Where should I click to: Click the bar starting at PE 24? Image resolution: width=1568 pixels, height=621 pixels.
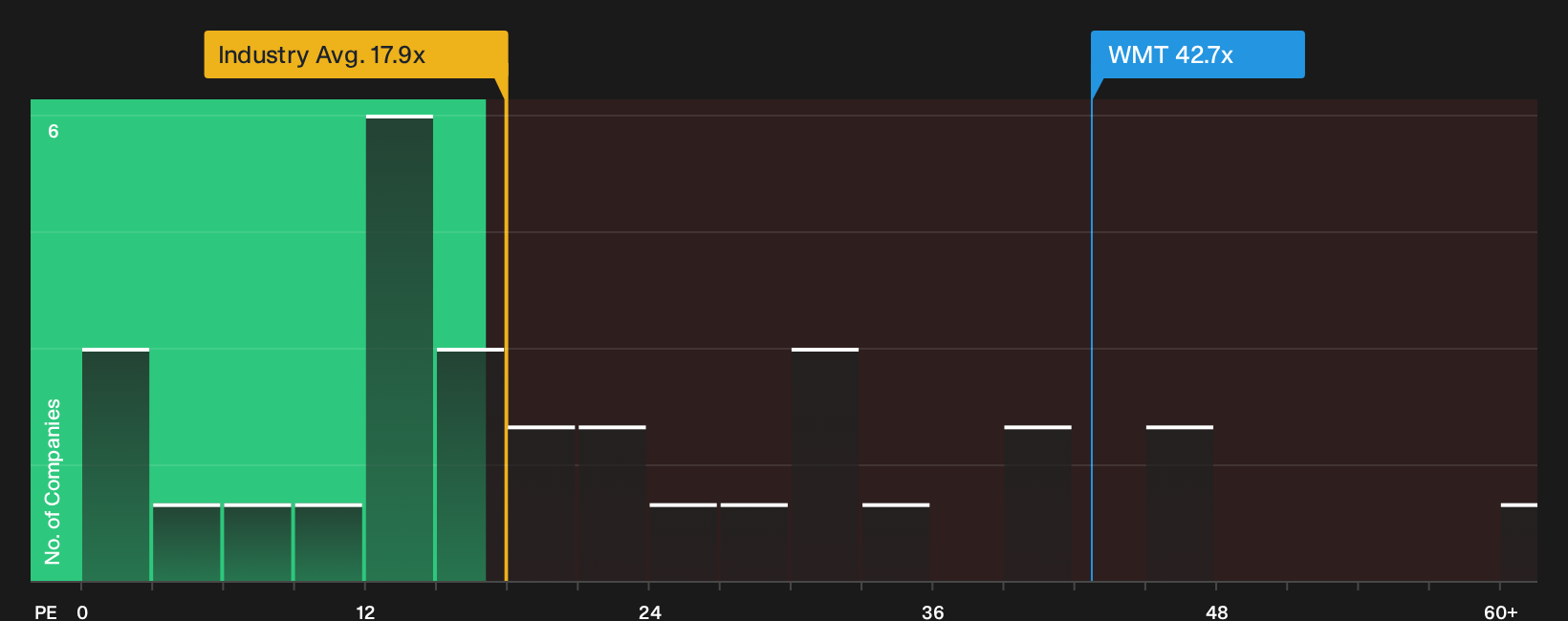pos(683,542)
